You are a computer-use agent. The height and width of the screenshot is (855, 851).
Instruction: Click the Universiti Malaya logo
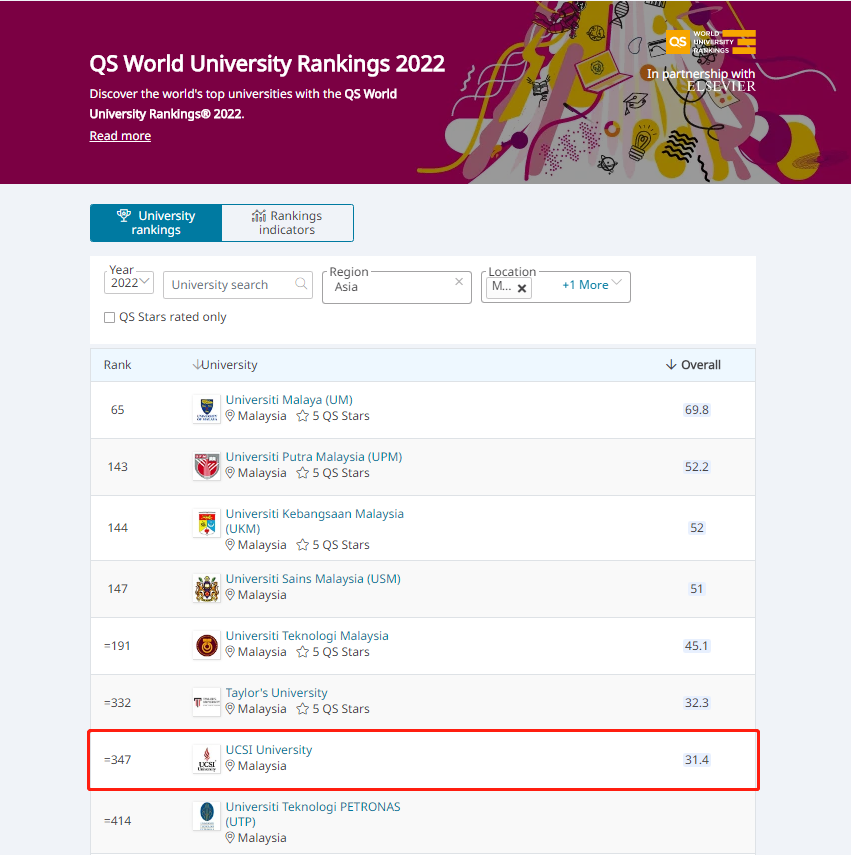coord(207,409)
